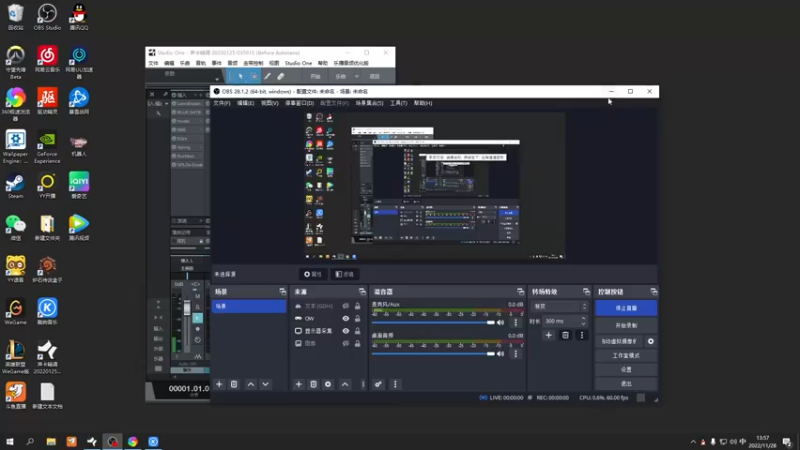Enable Studio Mode in Controls
The image size is (800, 450).
[626, 356]
